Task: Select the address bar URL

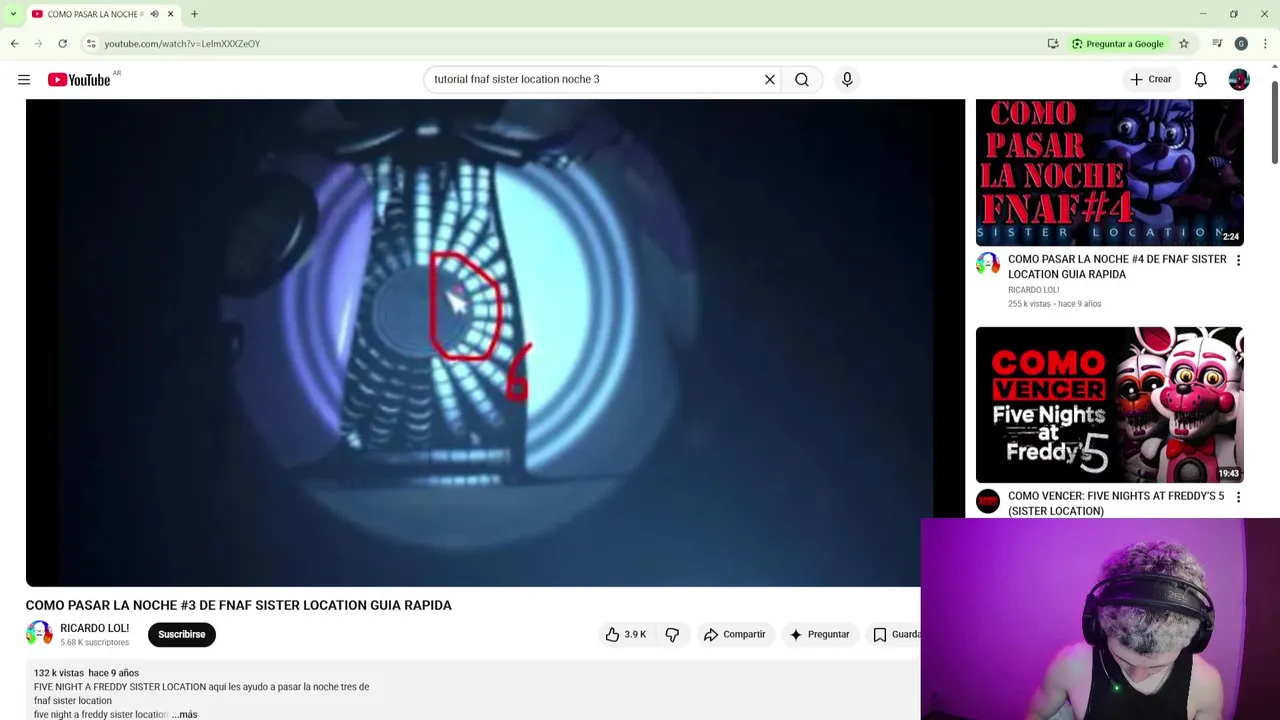Action: point(182,44)
